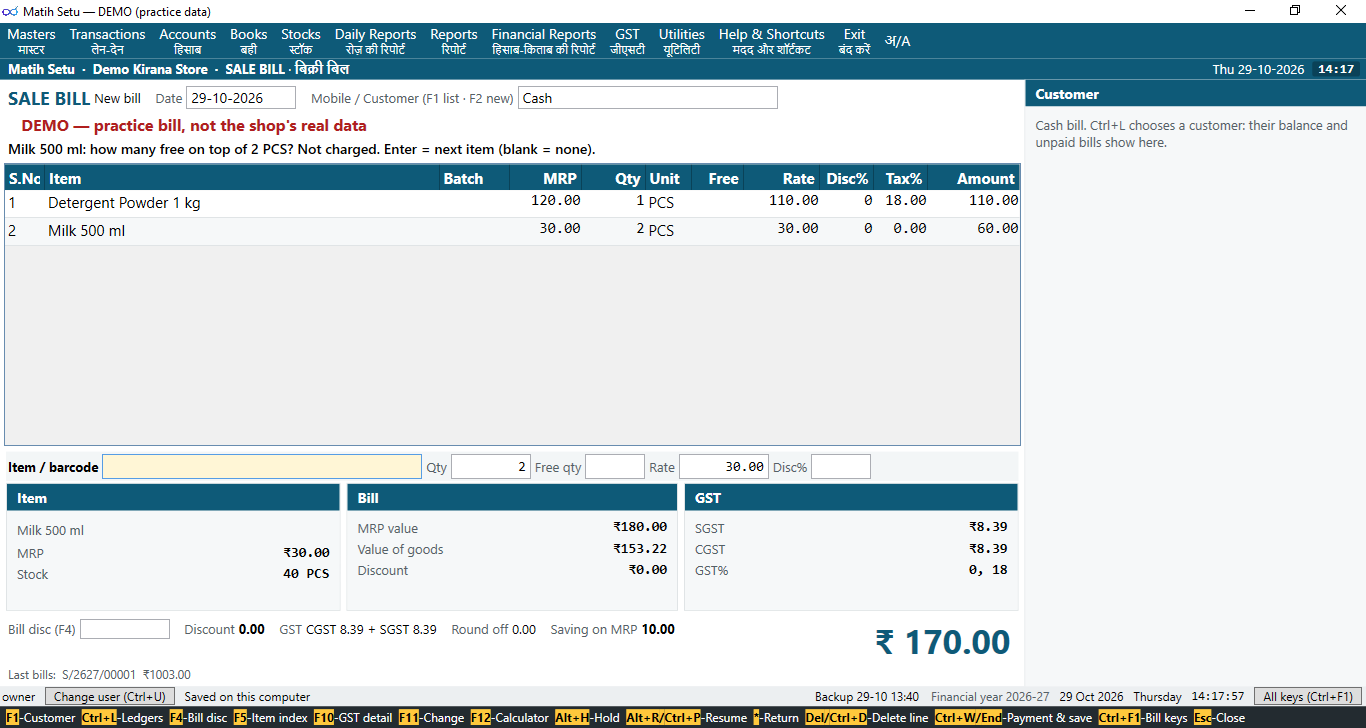Select the Milk 500 ml row in bill table
Image resolution: width=1366 pixels, height=728 pixels.
point(512,231)
